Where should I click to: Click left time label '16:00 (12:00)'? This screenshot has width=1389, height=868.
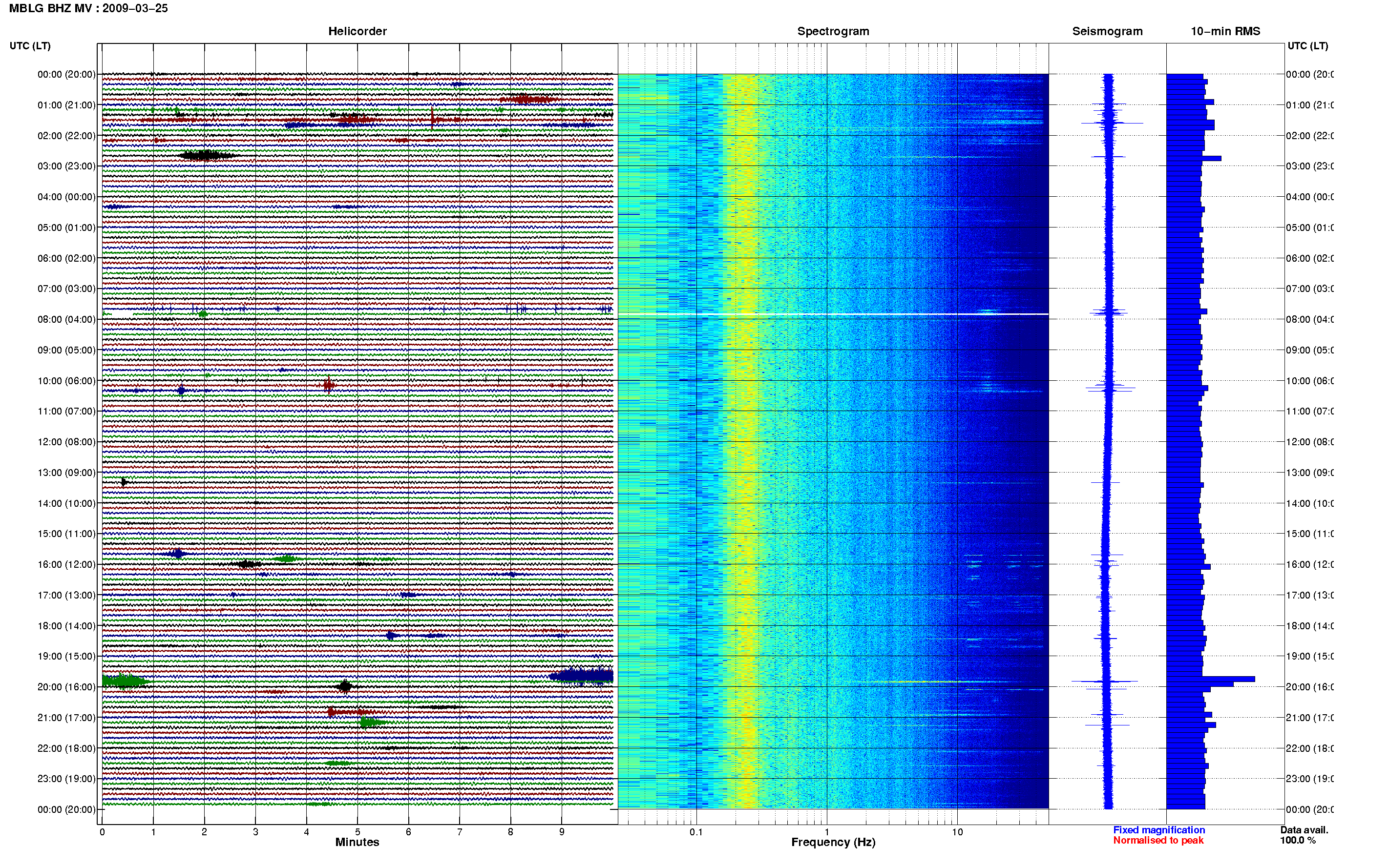pyautogui.click(x=66, y=564)
